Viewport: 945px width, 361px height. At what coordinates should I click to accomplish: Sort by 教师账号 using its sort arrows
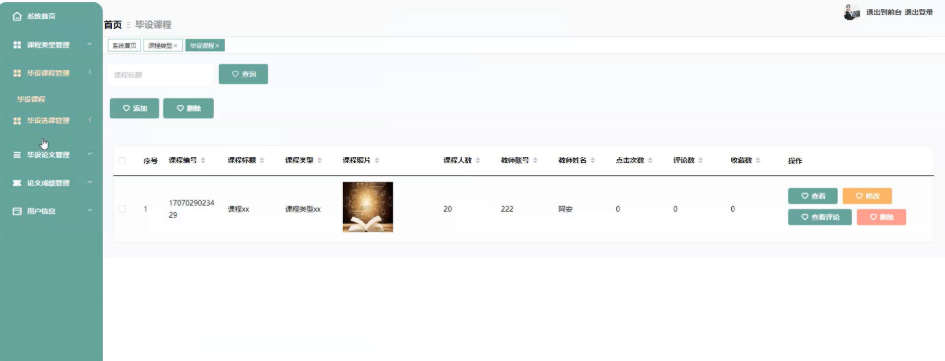pos(536,160)
